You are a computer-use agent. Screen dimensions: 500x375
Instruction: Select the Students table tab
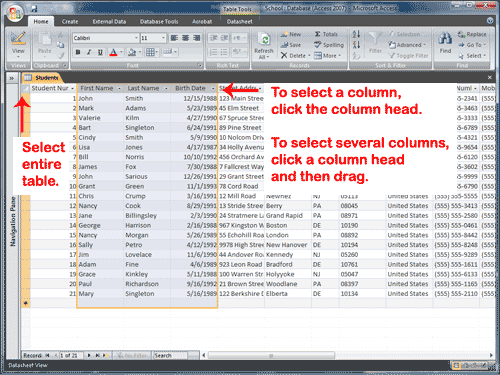[x=42, y=78]
